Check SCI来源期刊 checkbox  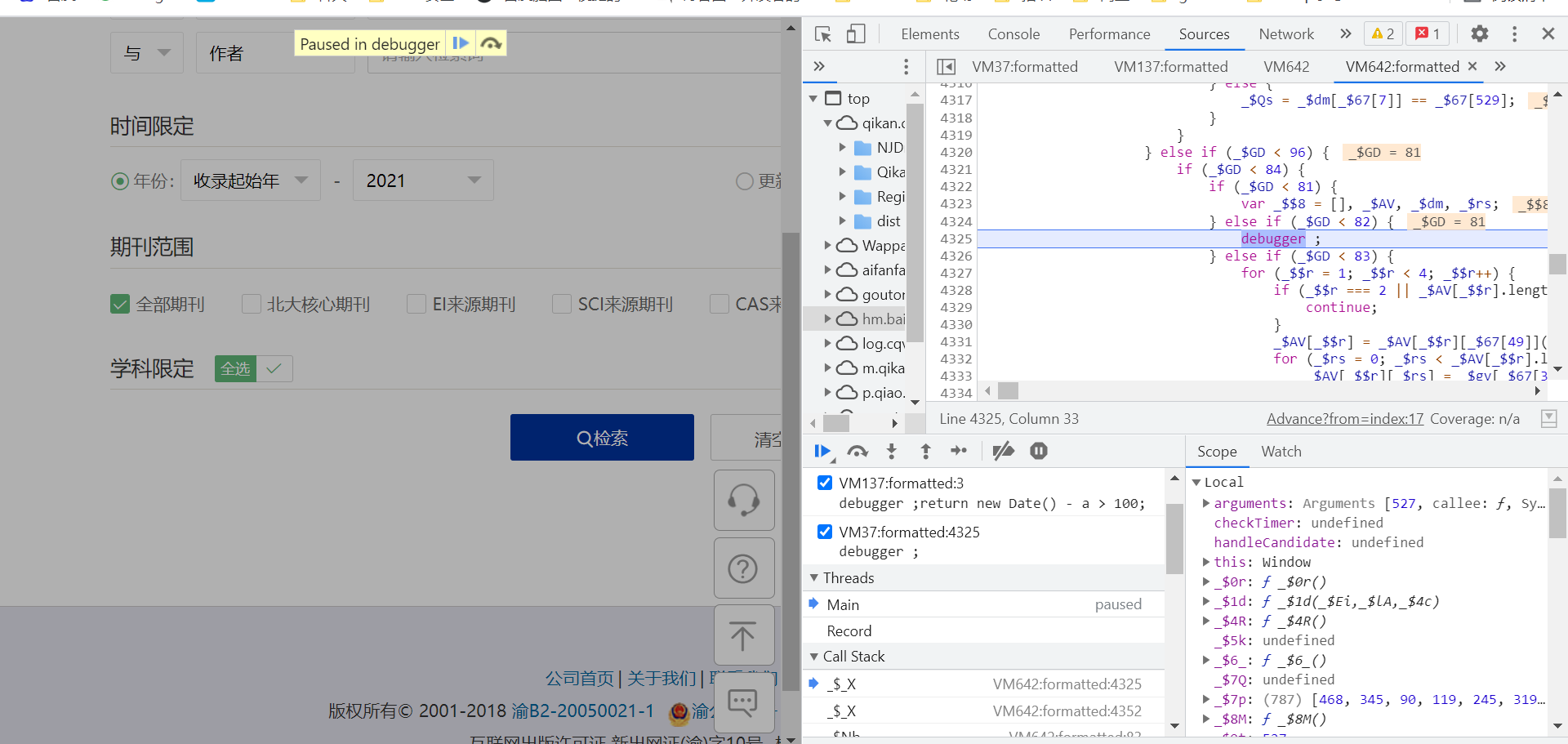click(x=562, y=304)
